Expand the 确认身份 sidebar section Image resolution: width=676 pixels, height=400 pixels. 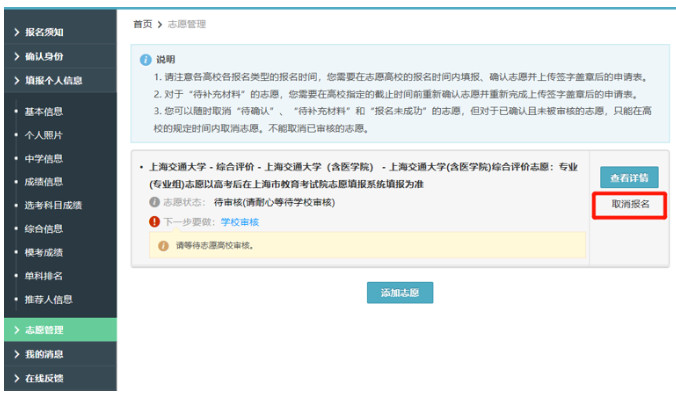pos(60,56)
